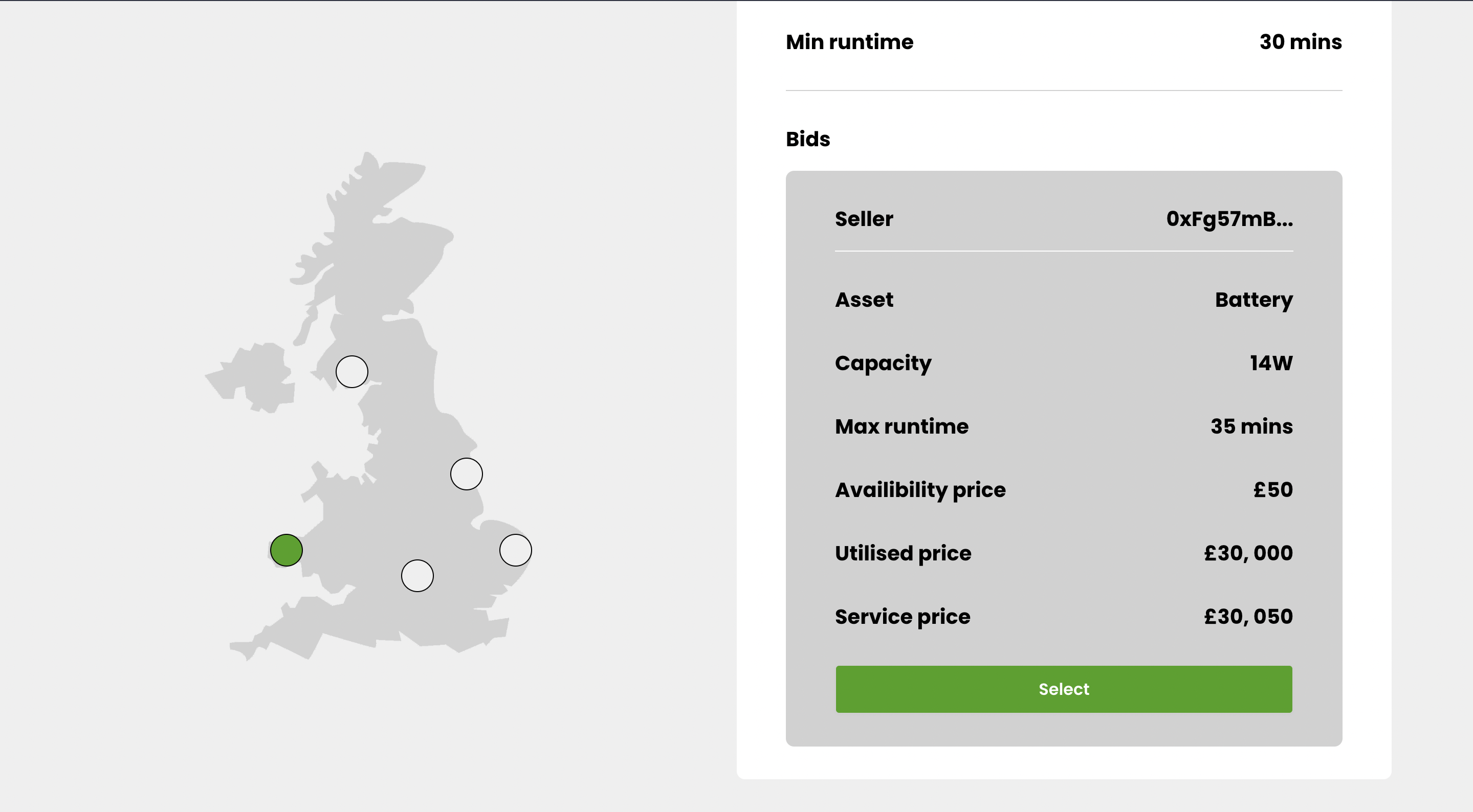The image size is (1473, 812).
Task: Click the green Select button
Action: [x=1064, y=689]
